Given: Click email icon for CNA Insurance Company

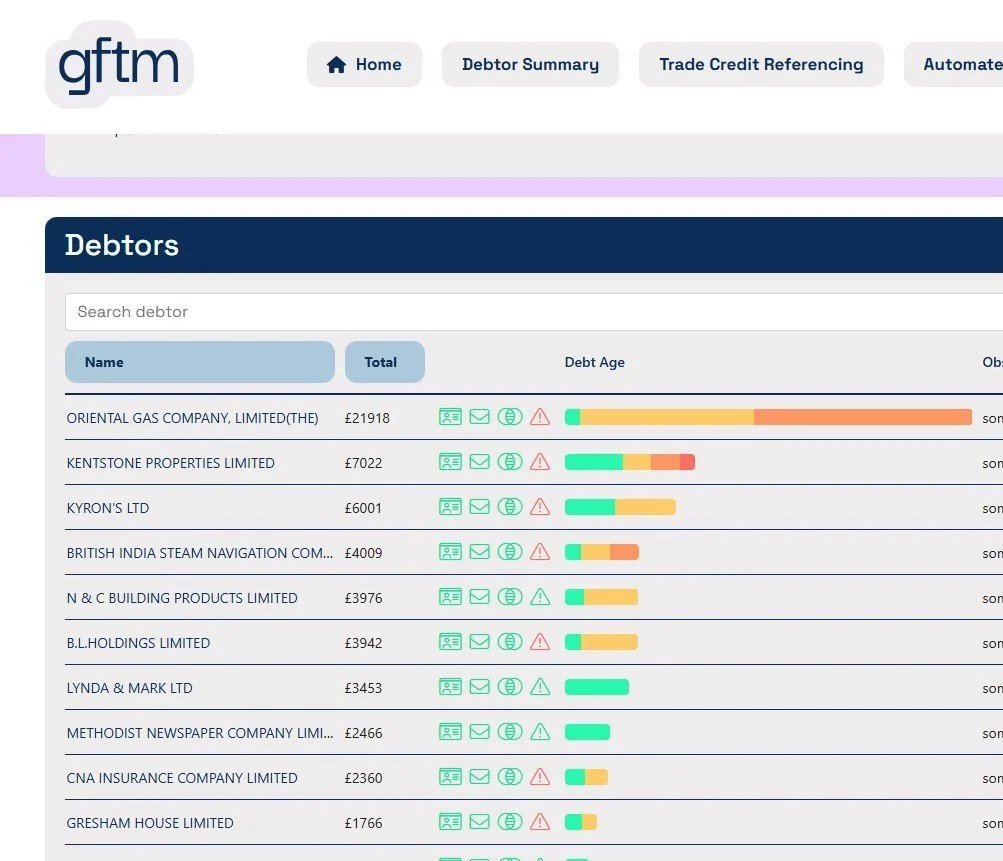Looking at the screenshot, I should [480, 777].
